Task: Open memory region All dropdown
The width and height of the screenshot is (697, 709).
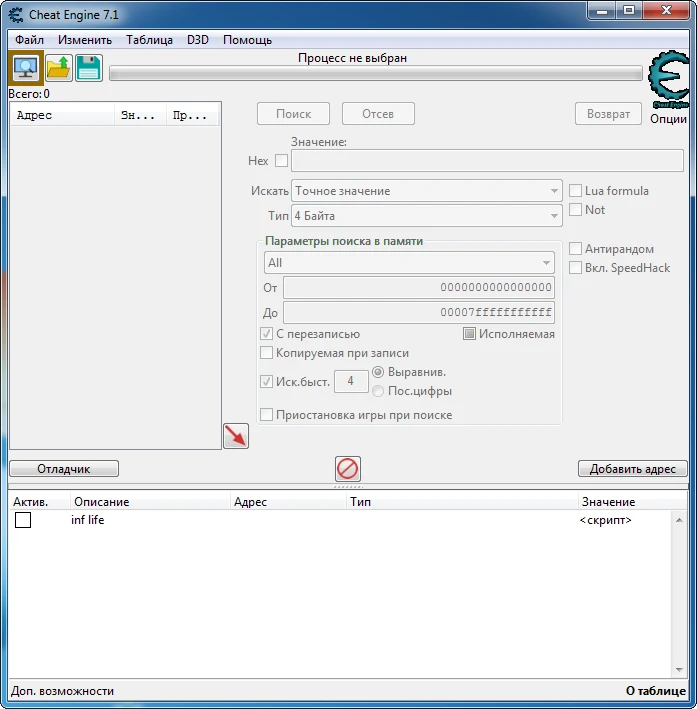Action: coord(409,263)
